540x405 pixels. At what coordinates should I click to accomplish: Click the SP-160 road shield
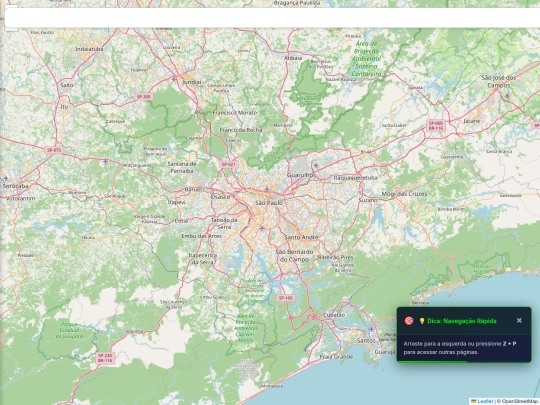286,298
